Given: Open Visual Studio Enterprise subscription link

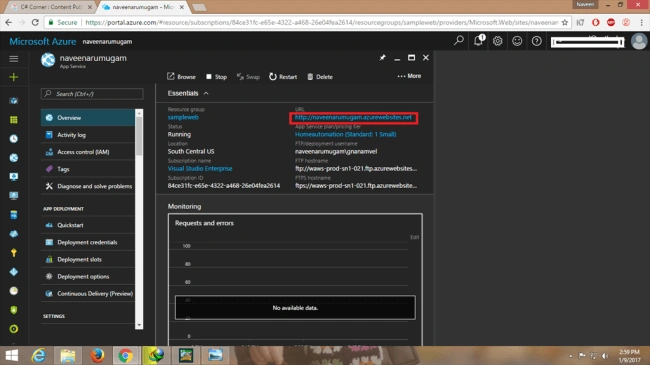Looking at the screenshot, I should point(200,168).
